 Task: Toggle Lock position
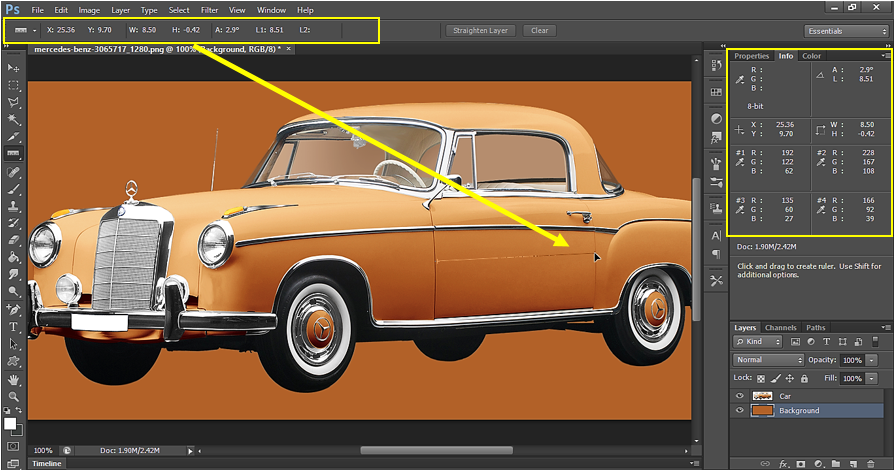[790, 378]
